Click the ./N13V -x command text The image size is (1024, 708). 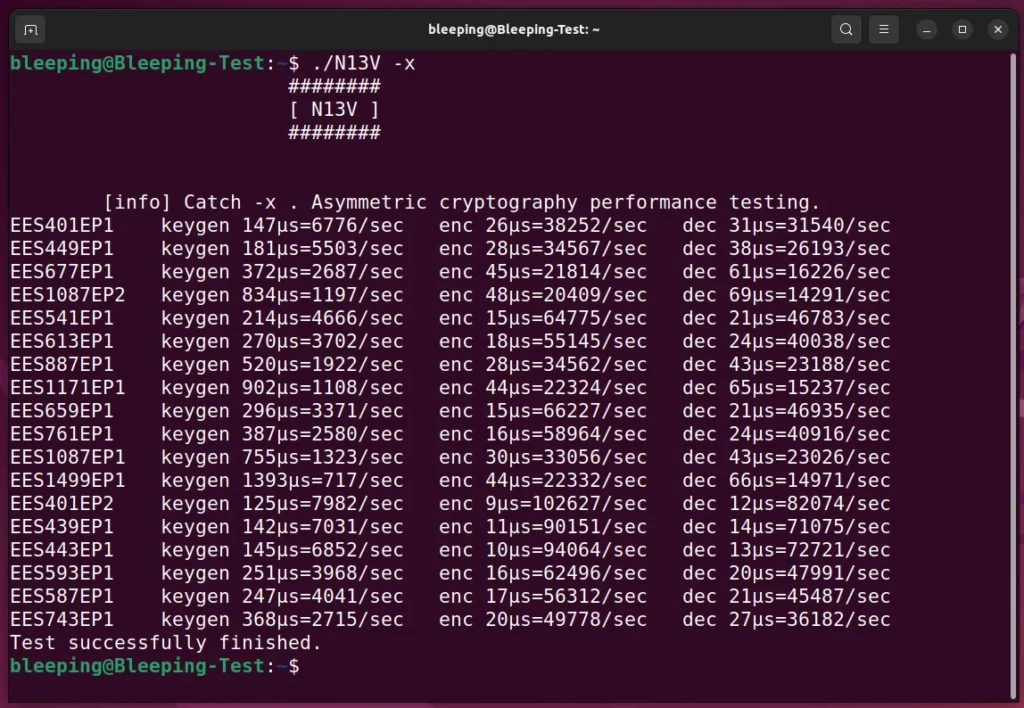(364, 63)
